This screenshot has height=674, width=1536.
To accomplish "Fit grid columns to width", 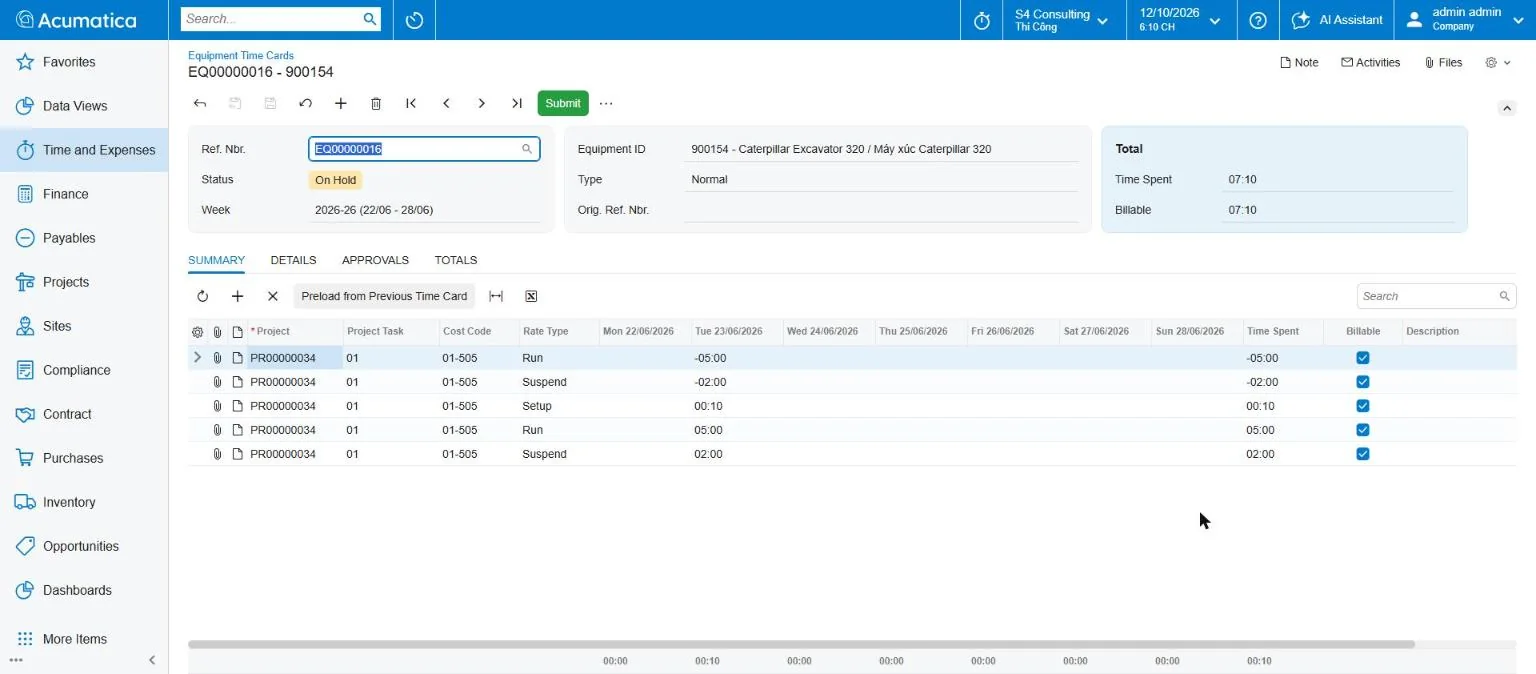I will [496, 296].
